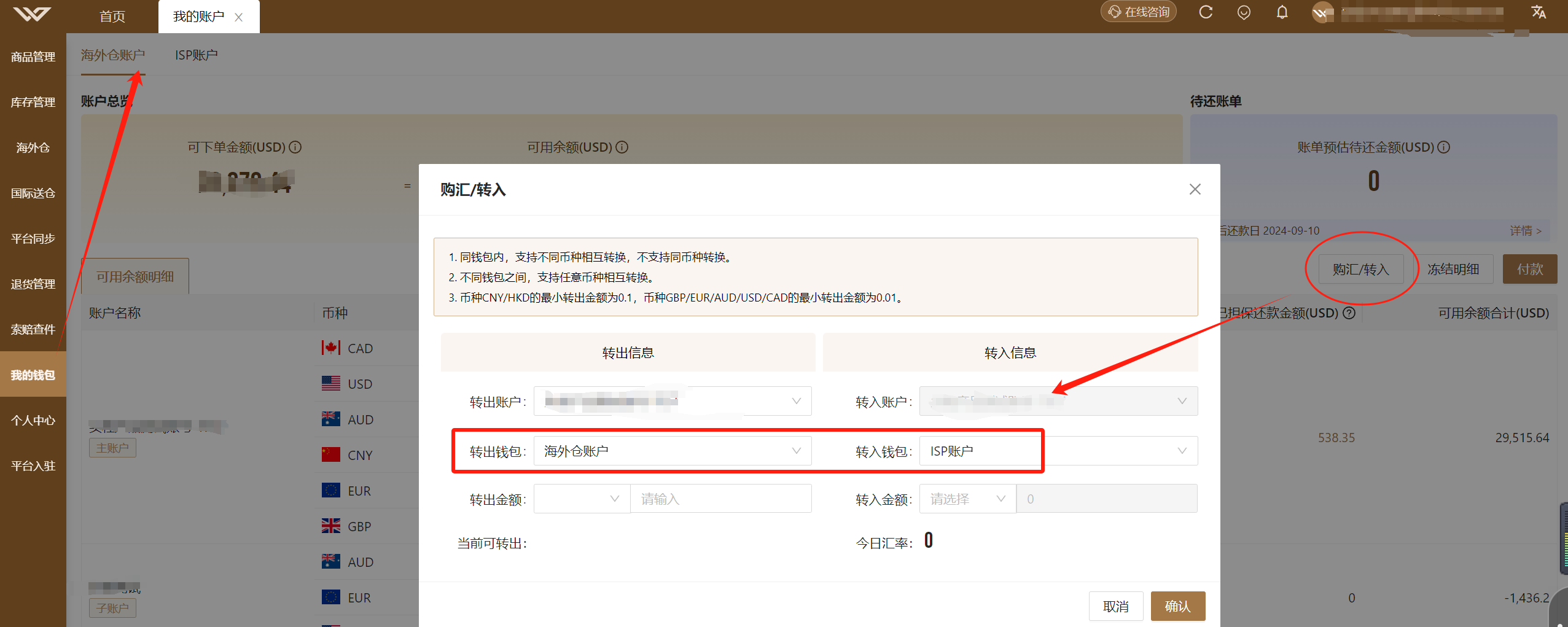The height and width of the screenshot is (627, 1568).
Task: Click the 子账户 tag
Action: (112, 608)
